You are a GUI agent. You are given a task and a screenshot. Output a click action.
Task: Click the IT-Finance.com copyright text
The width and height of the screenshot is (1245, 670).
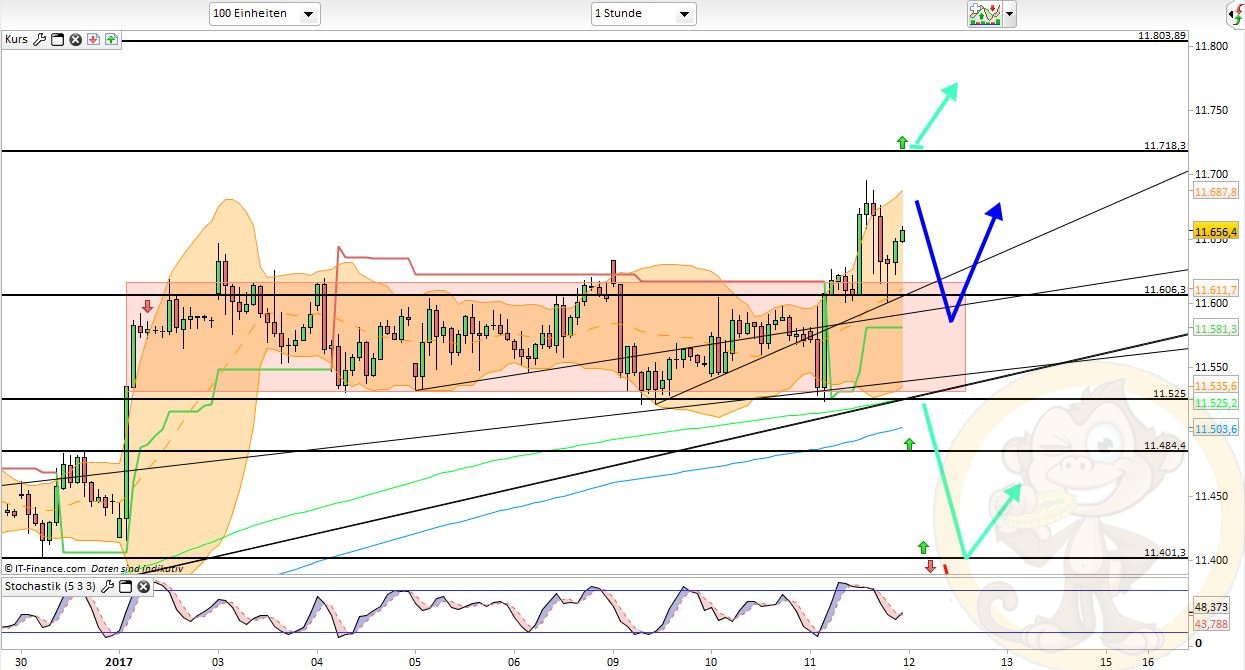pyautogui.click(x=46, y=568)
